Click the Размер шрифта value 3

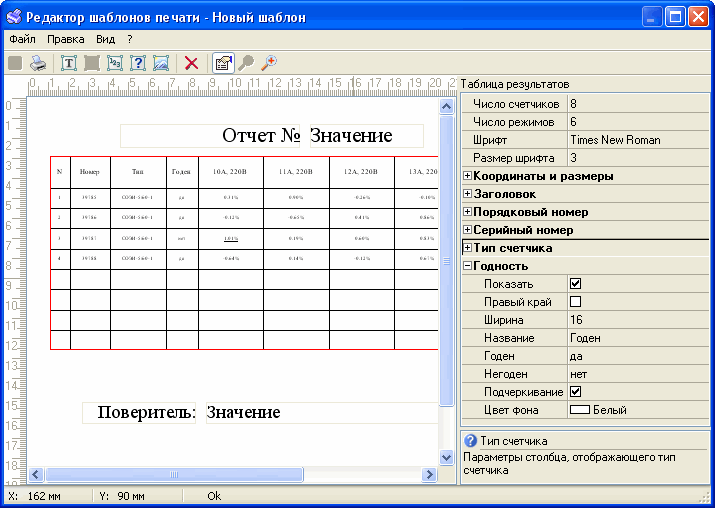(x=639, y=158)
